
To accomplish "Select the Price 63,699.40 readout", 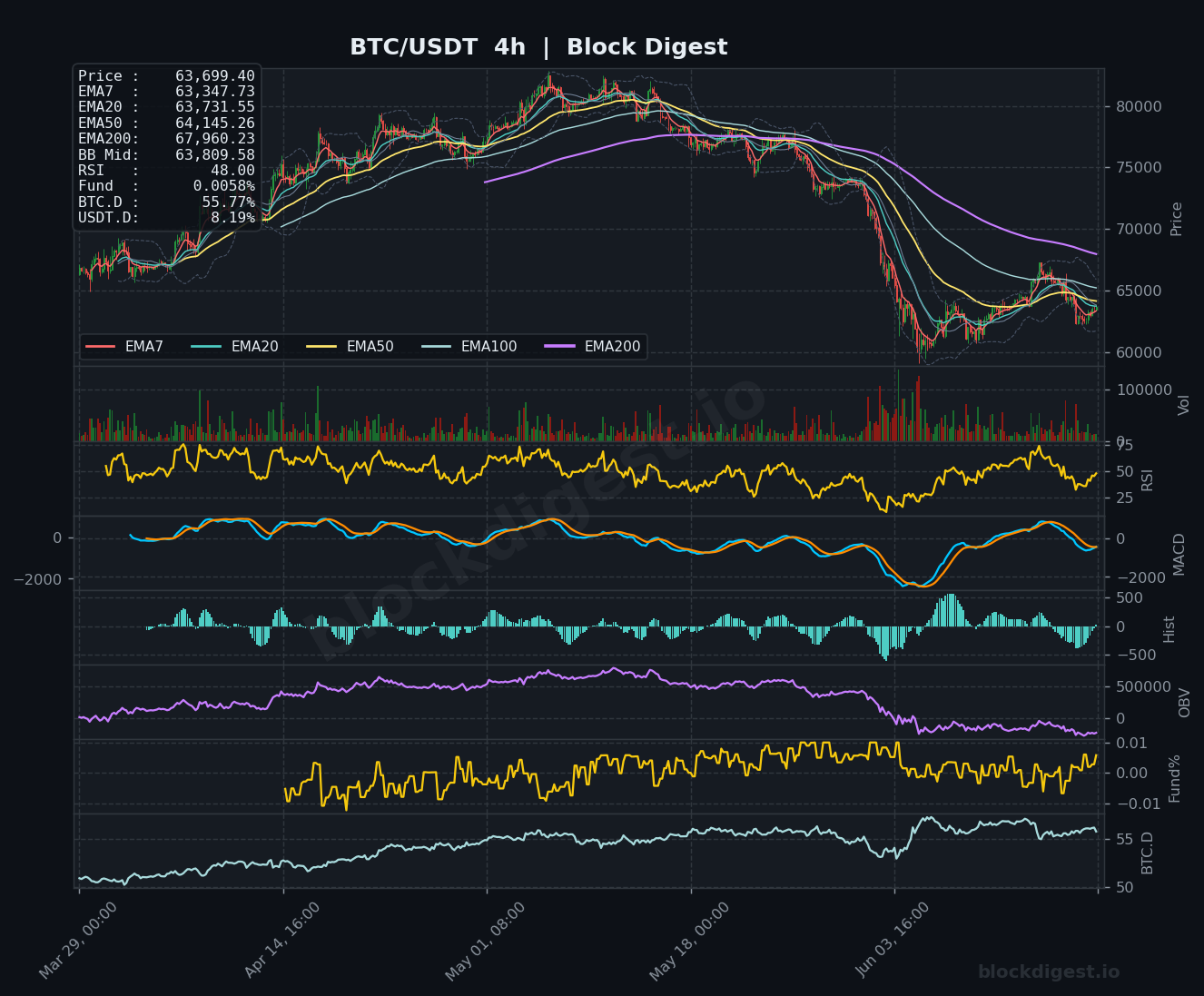I will tap(166, 76).
